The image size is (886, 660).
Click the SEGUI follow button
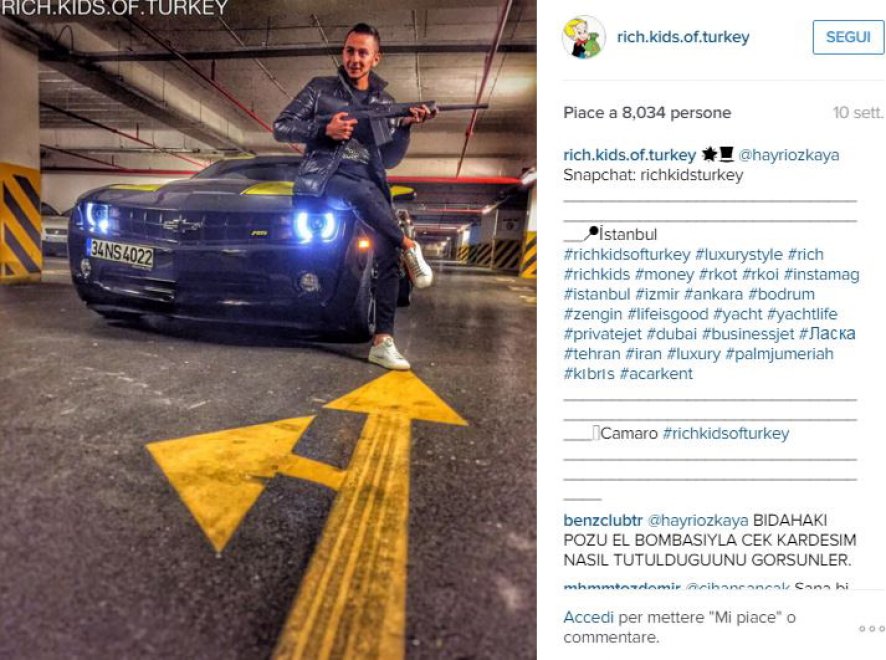click(x=848, y=37)
